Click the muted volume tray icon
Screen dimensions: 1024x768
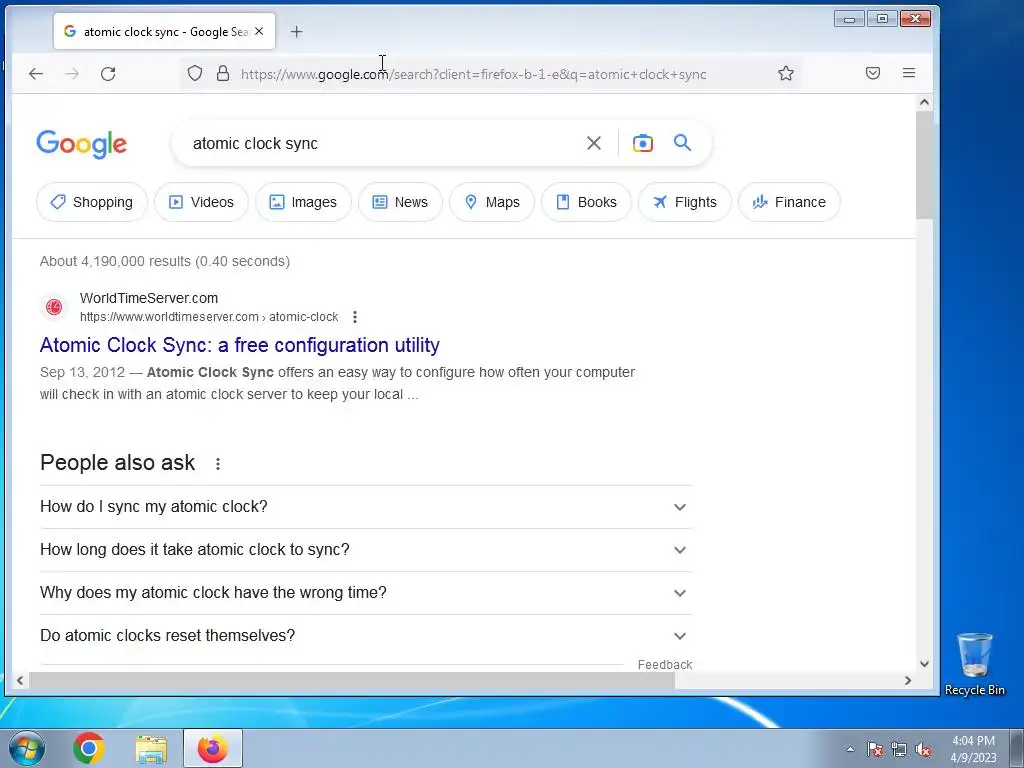coord(923,749)
